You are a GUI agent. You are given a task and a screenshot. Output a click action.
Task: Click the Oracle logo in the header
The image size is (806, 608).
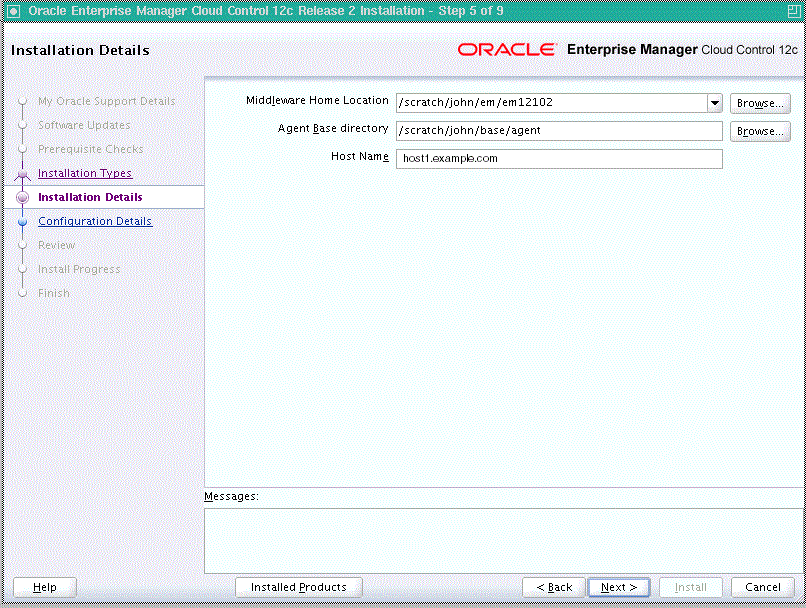[507, 50]
